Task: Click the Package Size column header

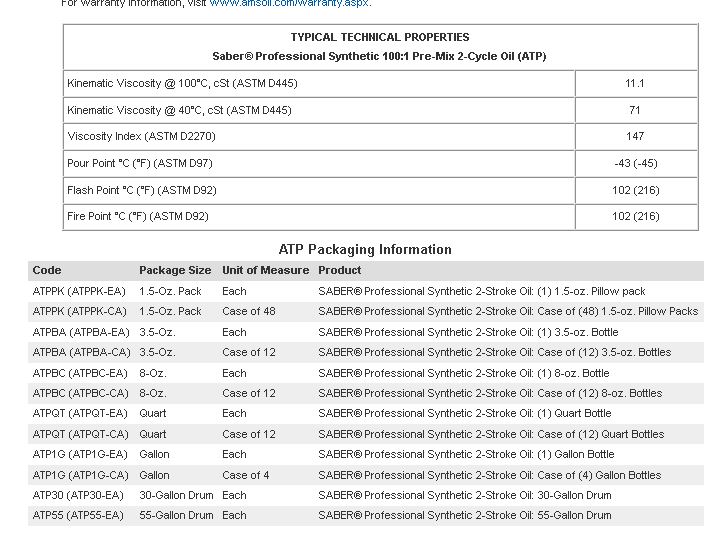Action: (x=175, y=270)
